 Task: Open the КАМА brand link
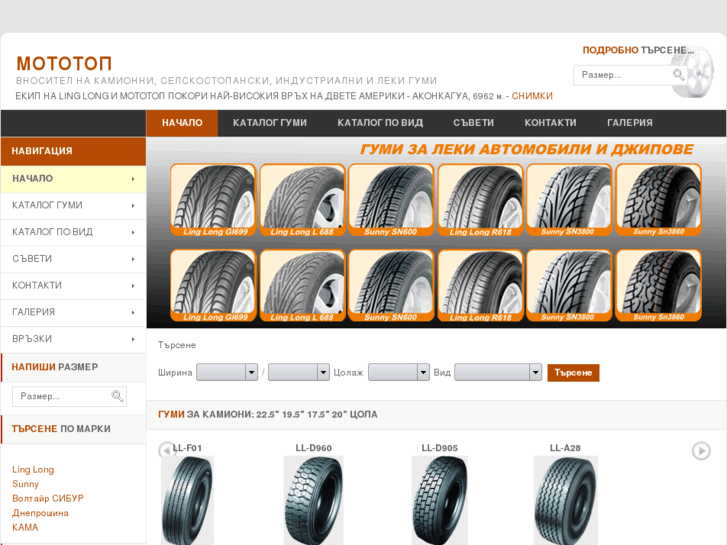point(25,527)
